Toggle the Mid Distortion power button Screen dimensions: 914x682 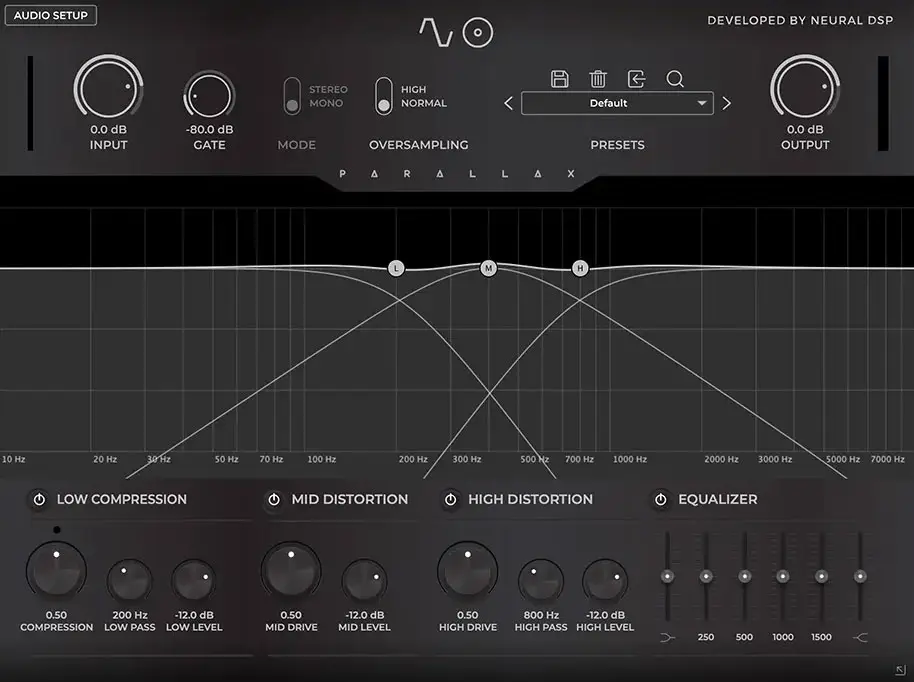tap(274, 500)
